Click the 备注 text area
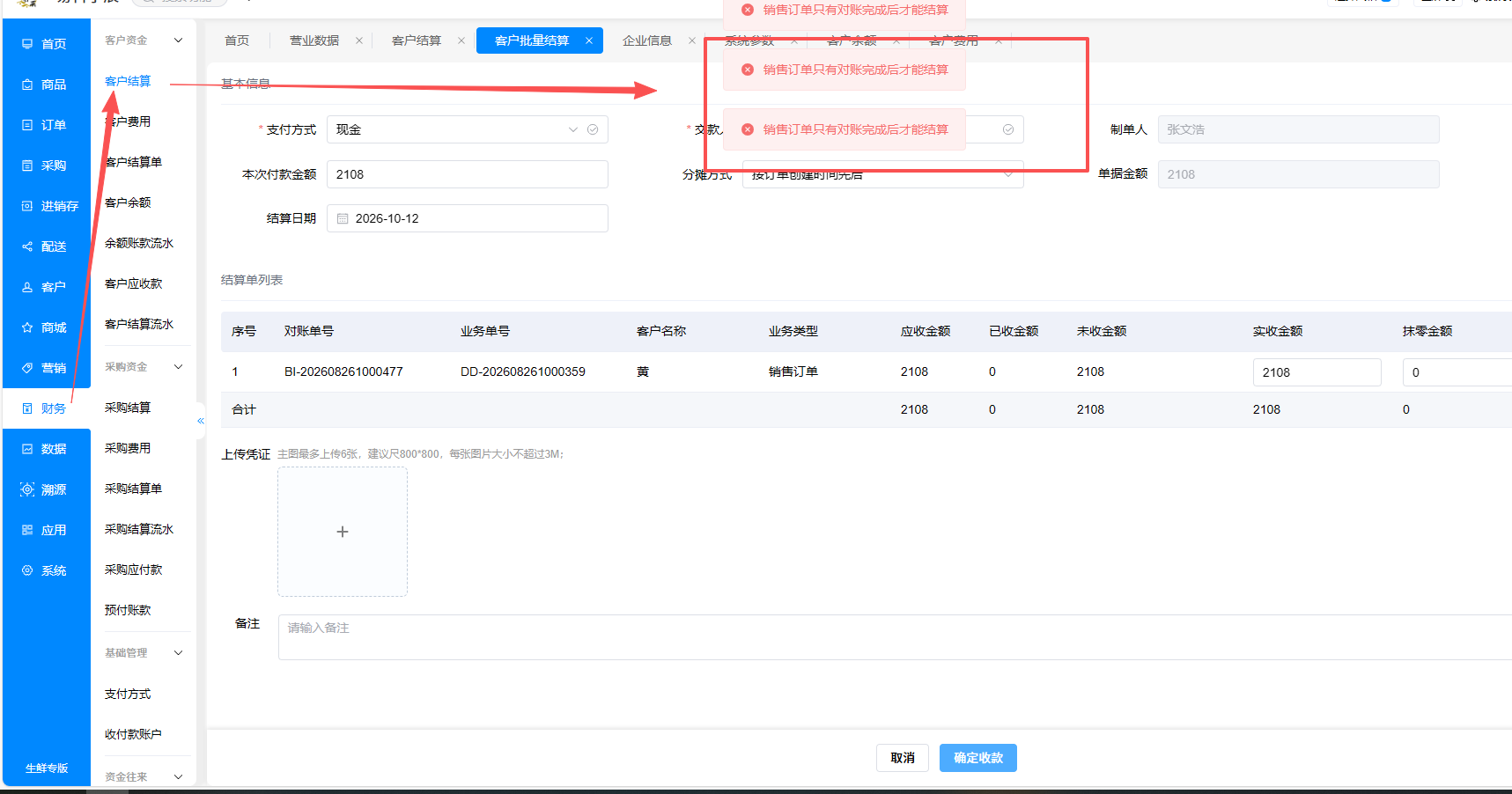 tap(895, 637)
